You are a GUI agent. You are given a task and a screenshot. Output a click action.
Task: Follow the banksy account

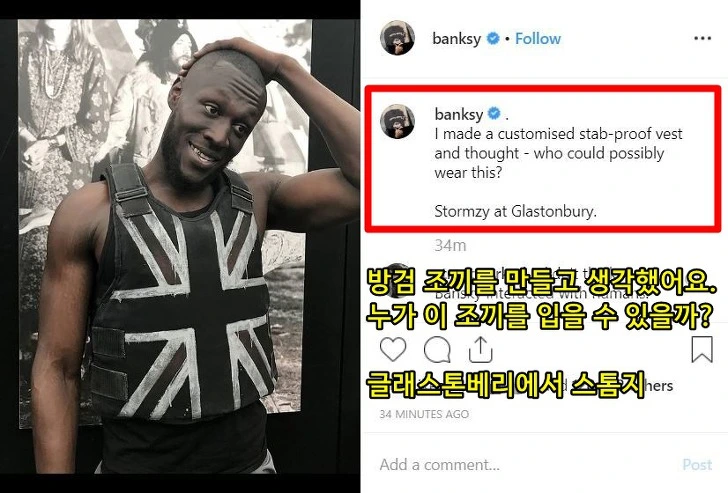538,39
